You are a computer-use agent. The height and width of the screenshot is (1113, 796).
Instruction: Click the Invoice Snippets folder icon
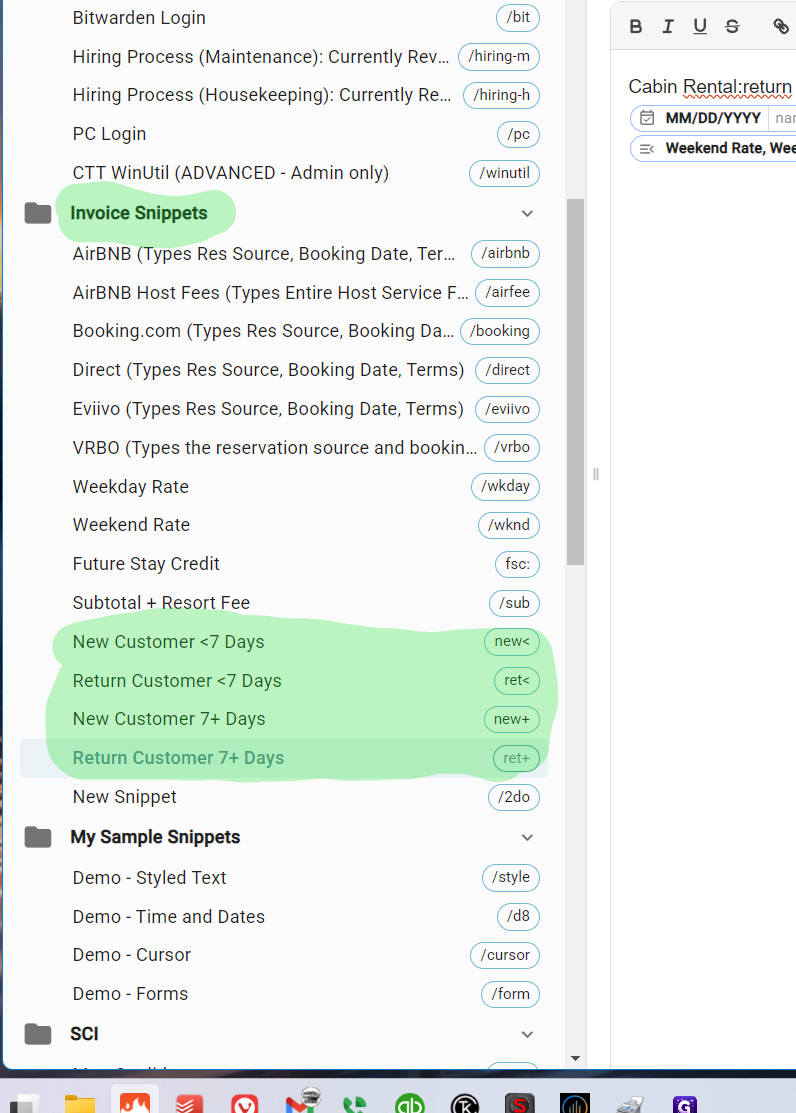pos(38,213)
